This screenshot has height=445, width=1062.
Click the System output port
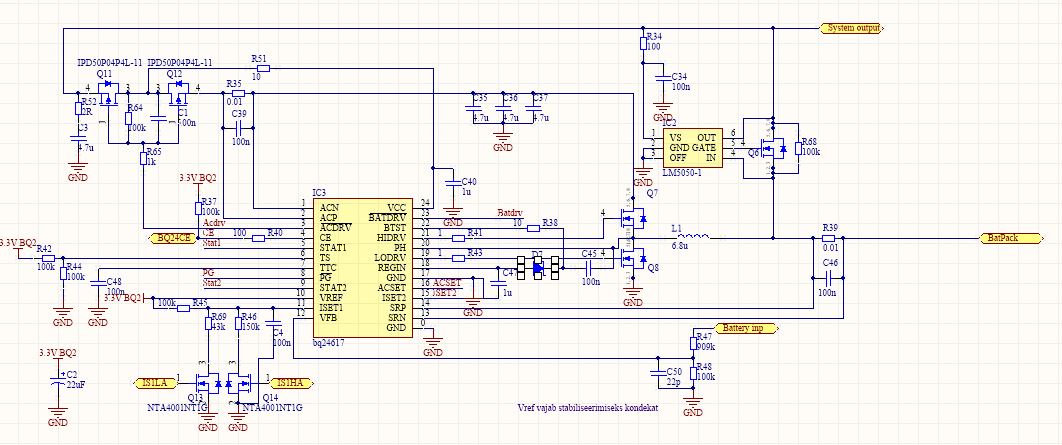[x=852, y=28]
